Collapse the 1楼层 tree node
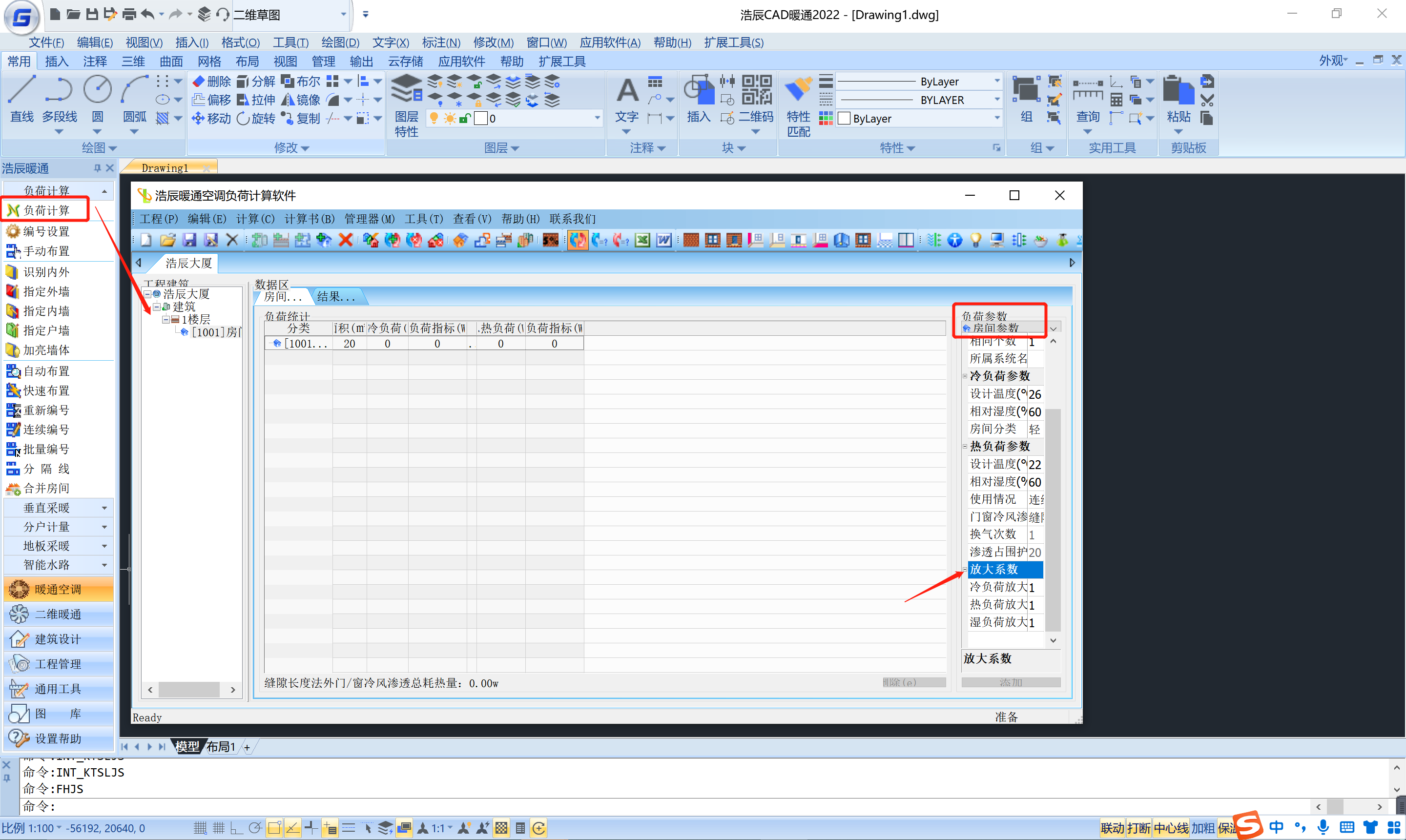Screen dimensions: 1406x840 point(166,320)
